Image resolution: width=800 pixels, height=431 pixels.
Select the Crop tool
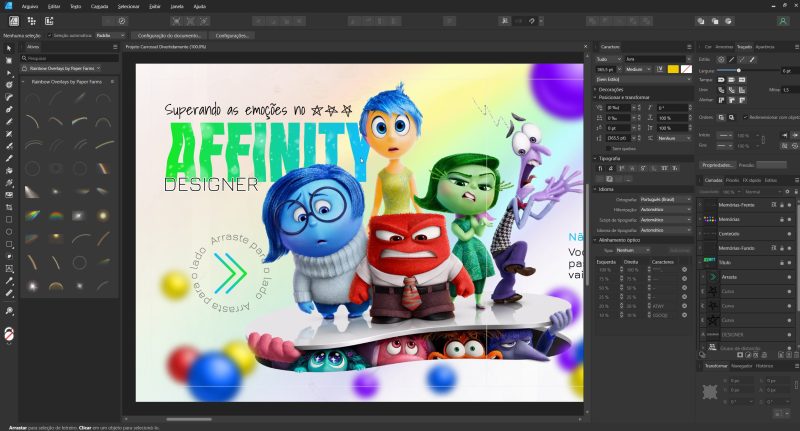(9, 207)
